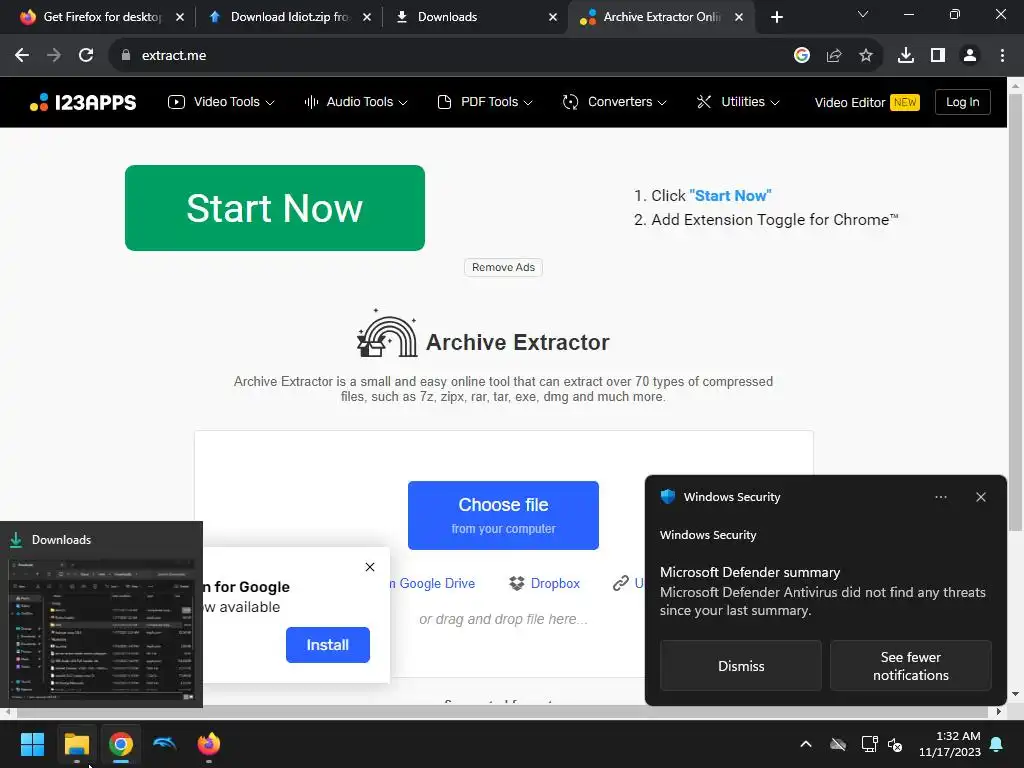Open the Google icon in address bar

tap(802, 56)
